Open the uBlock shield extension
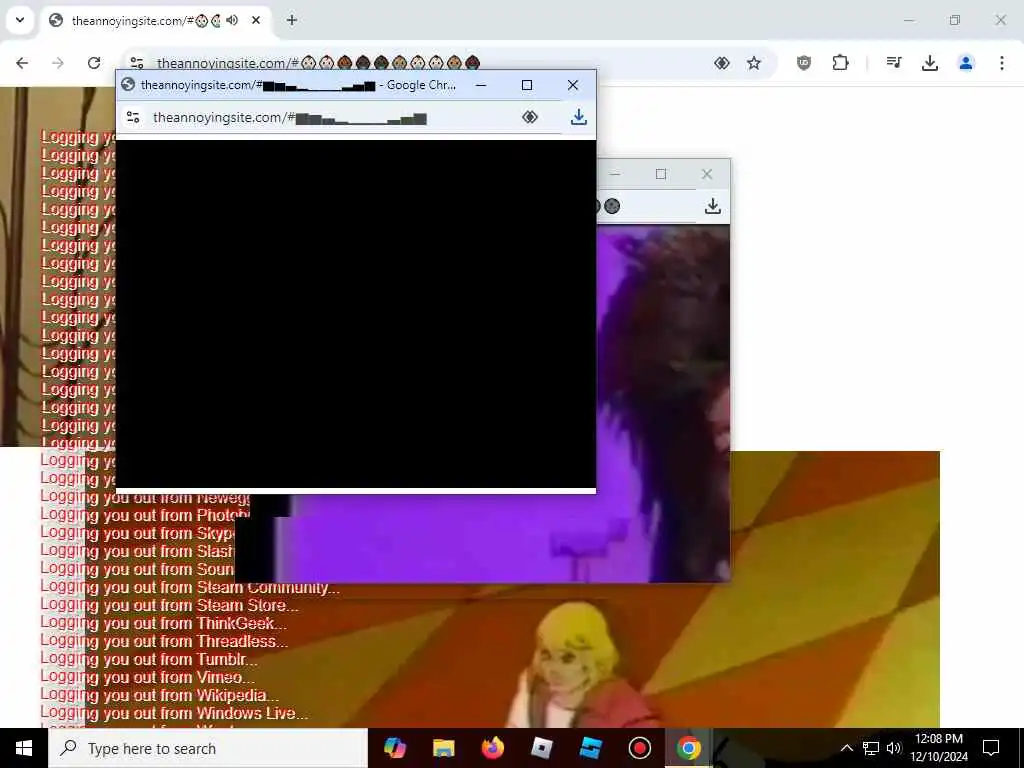The width and height of the screenshot is (1024, 768). coord(804,63)
